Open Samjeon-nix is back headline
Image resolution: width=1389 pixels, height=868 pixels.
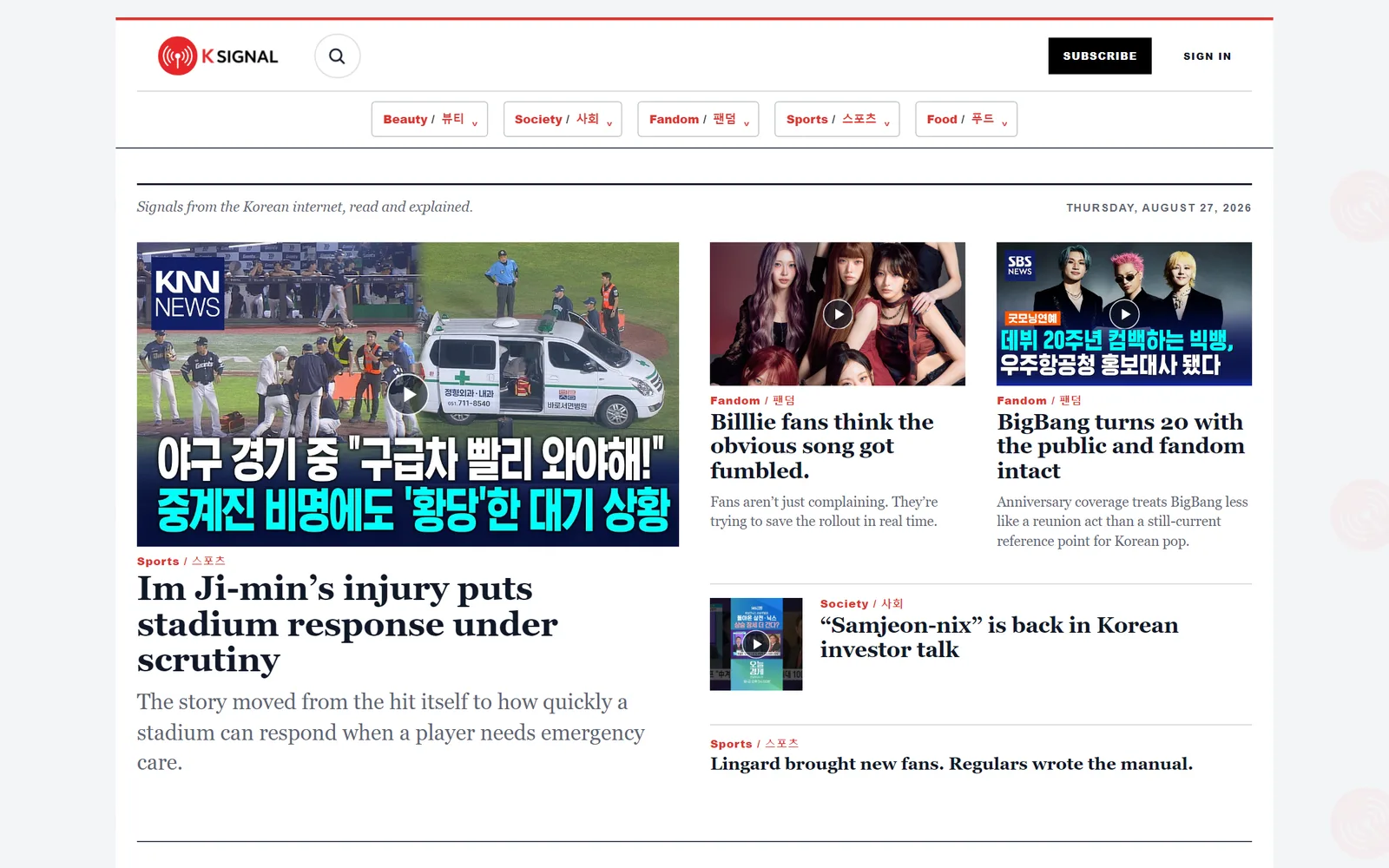coord(999,637)
